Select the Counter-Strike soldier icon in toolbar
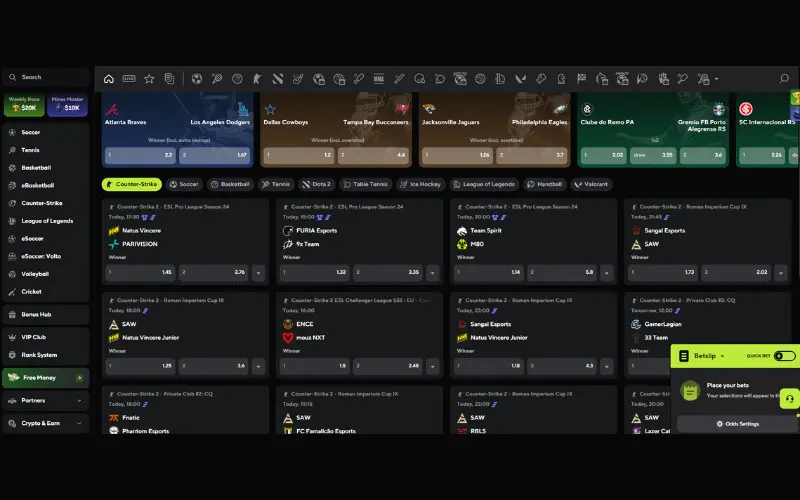 (x=257, y=79)
